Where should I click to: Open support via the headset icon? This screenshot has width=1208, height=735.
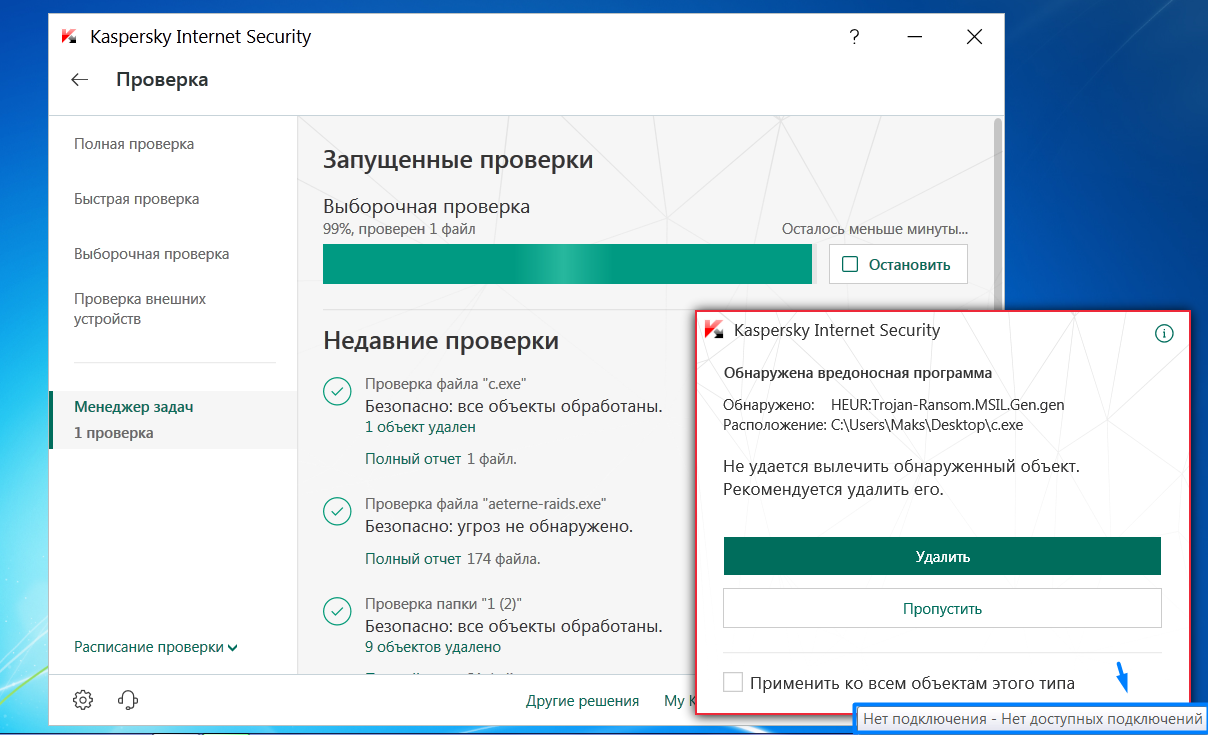128,700
